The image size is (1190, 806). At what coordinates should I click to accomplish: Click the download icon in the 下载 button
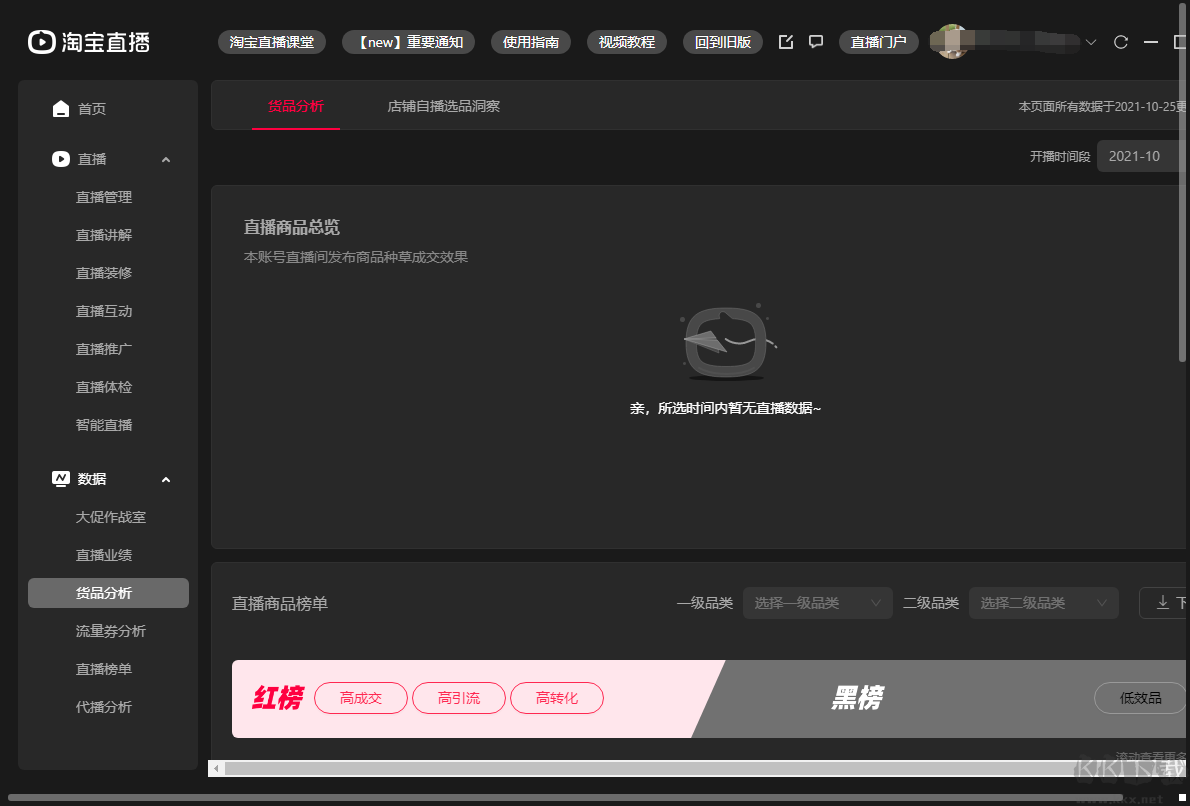pos(1164,602)
